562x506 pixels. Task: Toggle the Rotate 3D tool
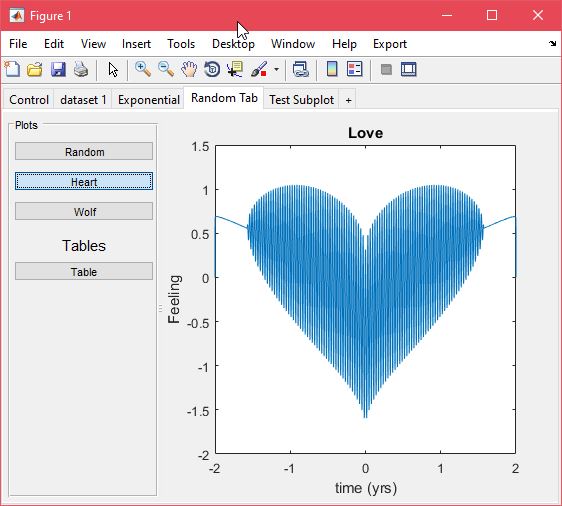click(212, 69)
